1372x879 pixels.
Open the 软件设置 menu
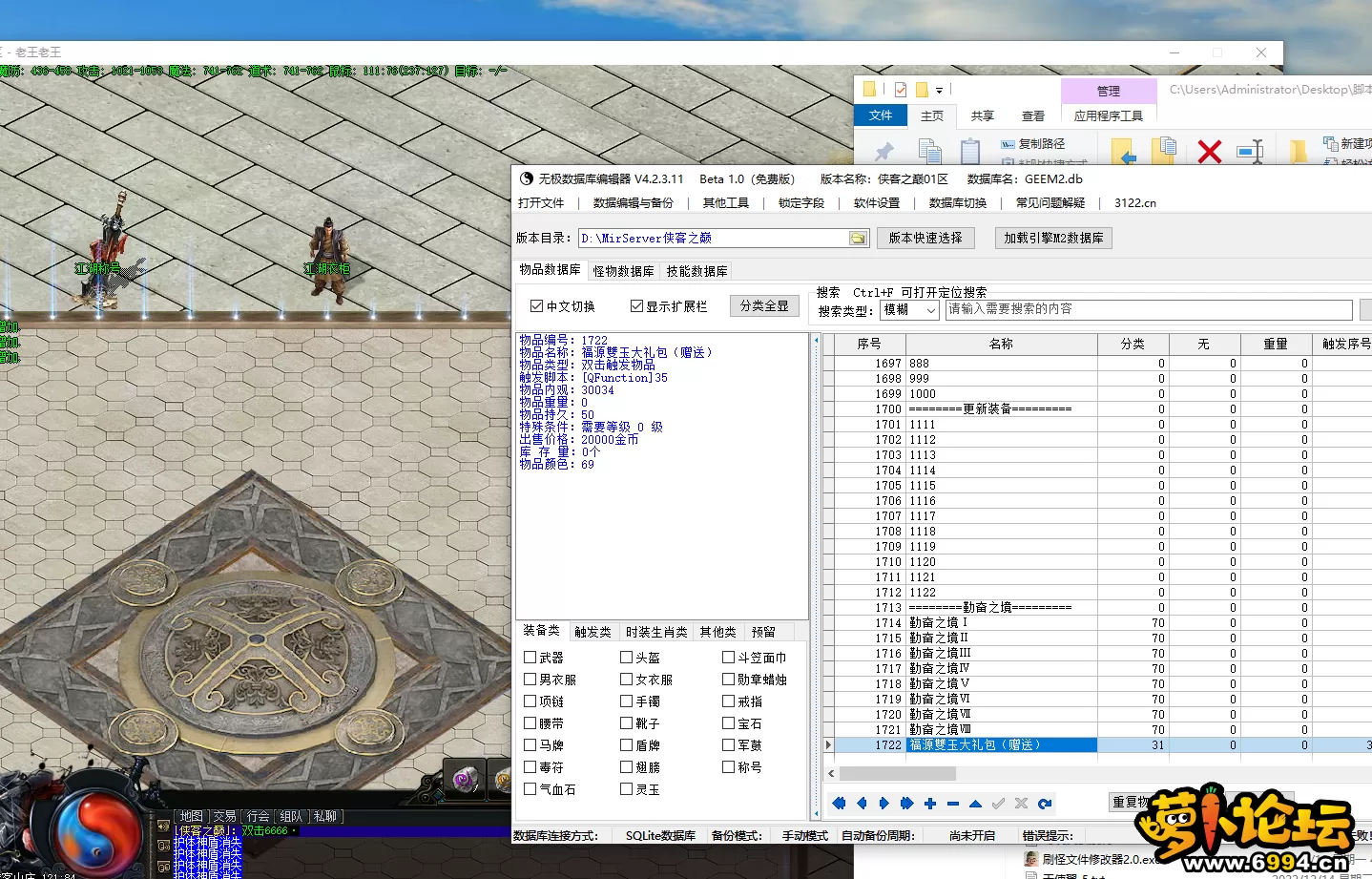877,203
